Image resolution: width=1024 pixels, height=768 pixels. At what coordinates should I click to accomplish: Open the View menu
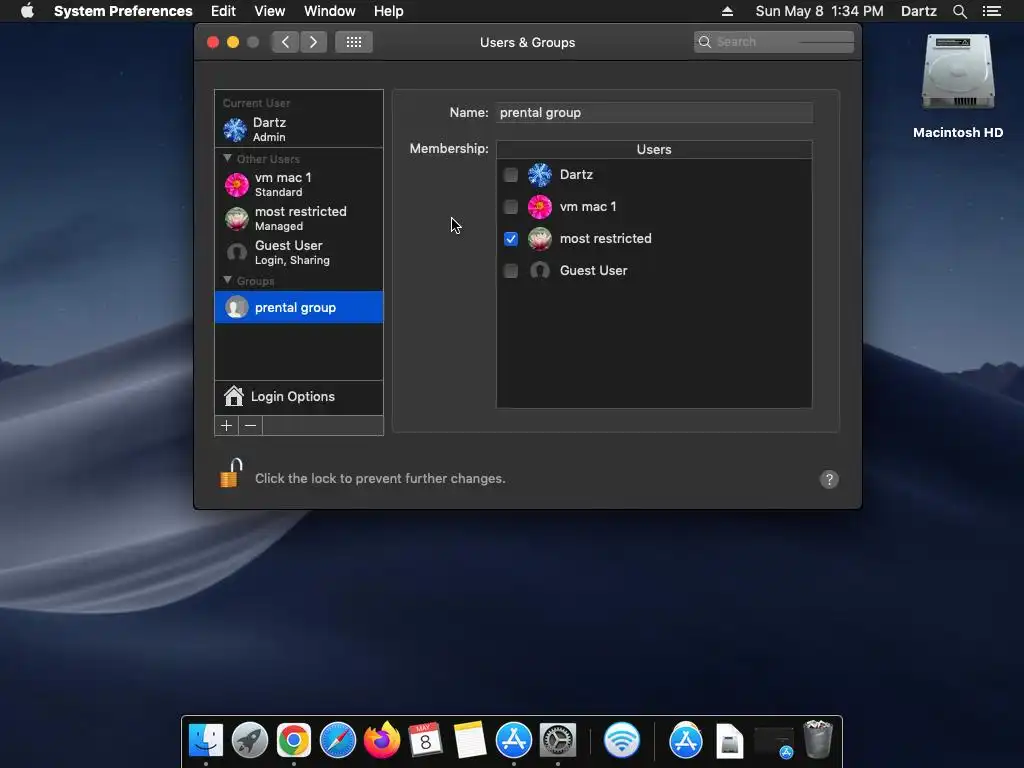270,11
